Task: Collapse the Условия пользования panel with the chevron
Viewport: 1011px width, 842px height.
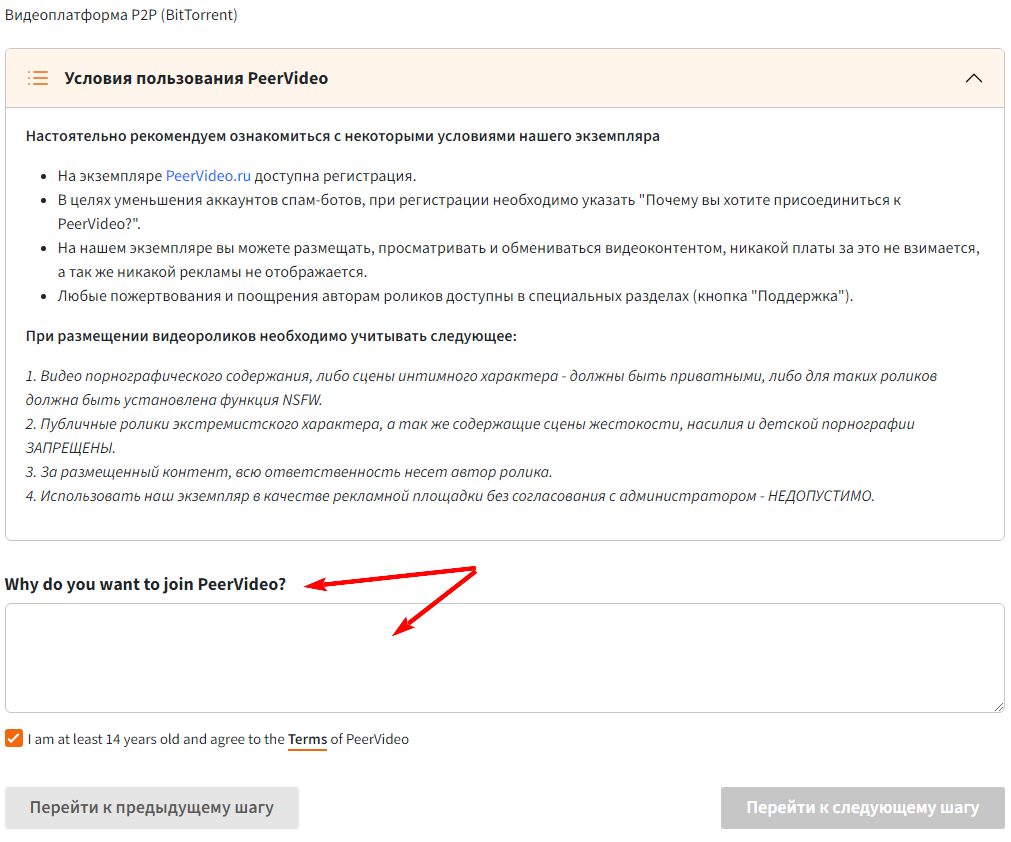Action: coord(973,78)
